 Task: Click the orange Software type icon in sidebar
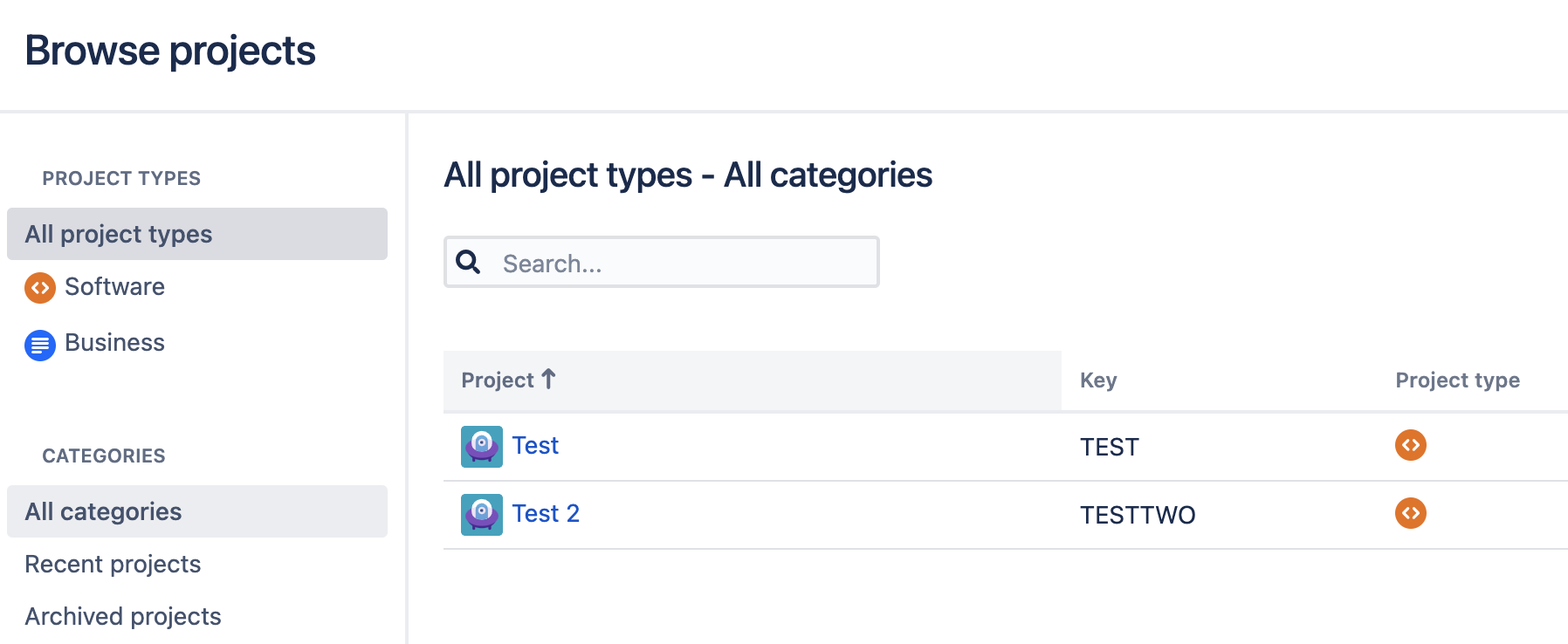[x=40, y=288]
